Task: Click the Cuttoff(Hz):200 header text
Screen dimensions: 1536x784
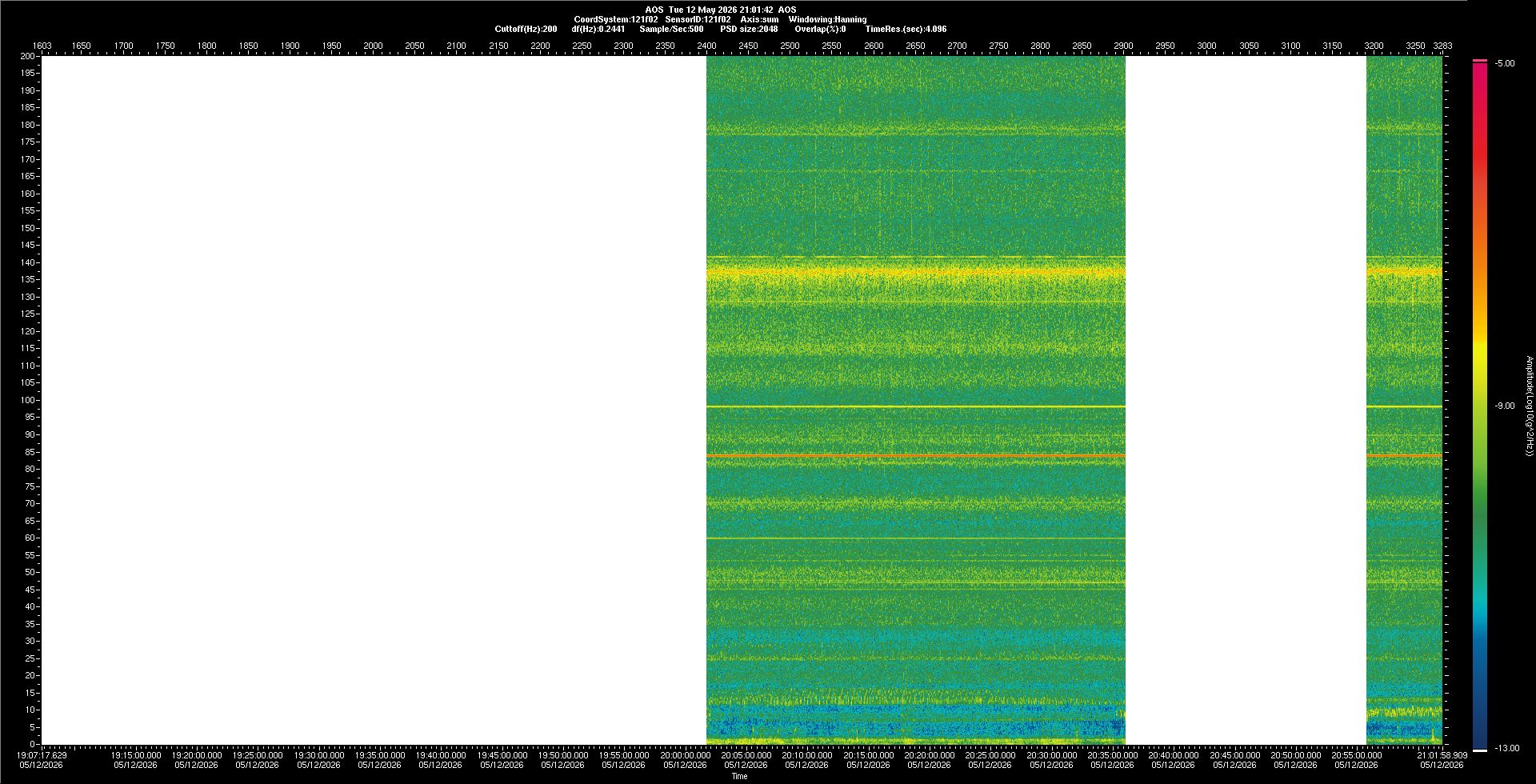Action: (526, 29)
